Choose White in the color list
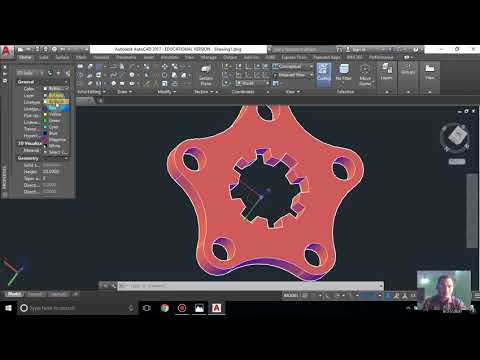 (56, 146)
